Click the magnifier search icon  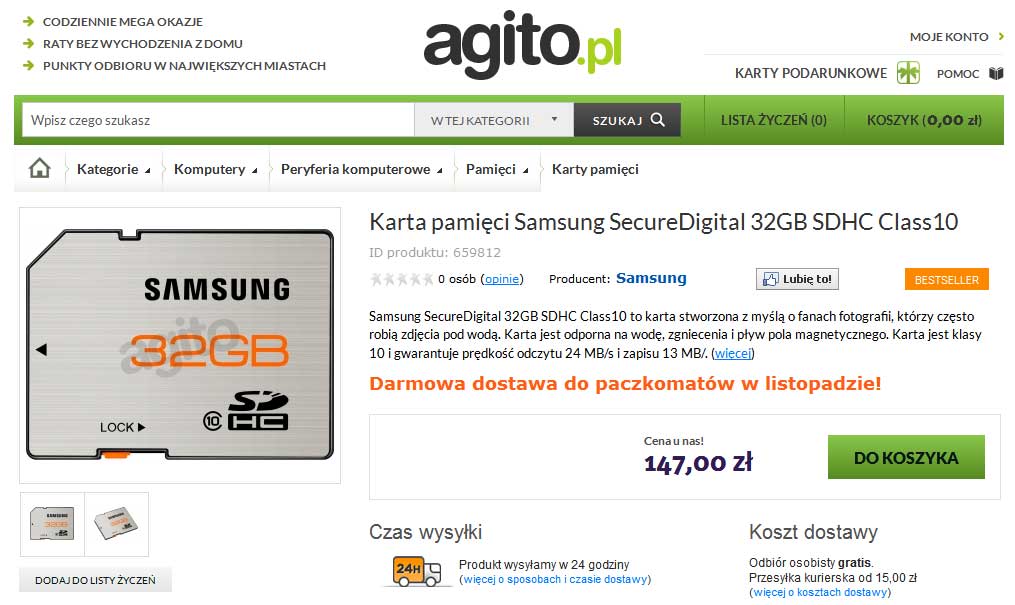[x=658, y=120]
